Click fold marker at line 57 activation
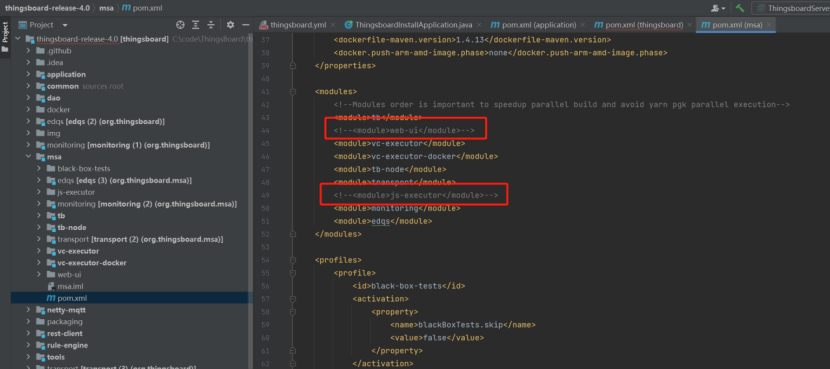 [293, 299]
